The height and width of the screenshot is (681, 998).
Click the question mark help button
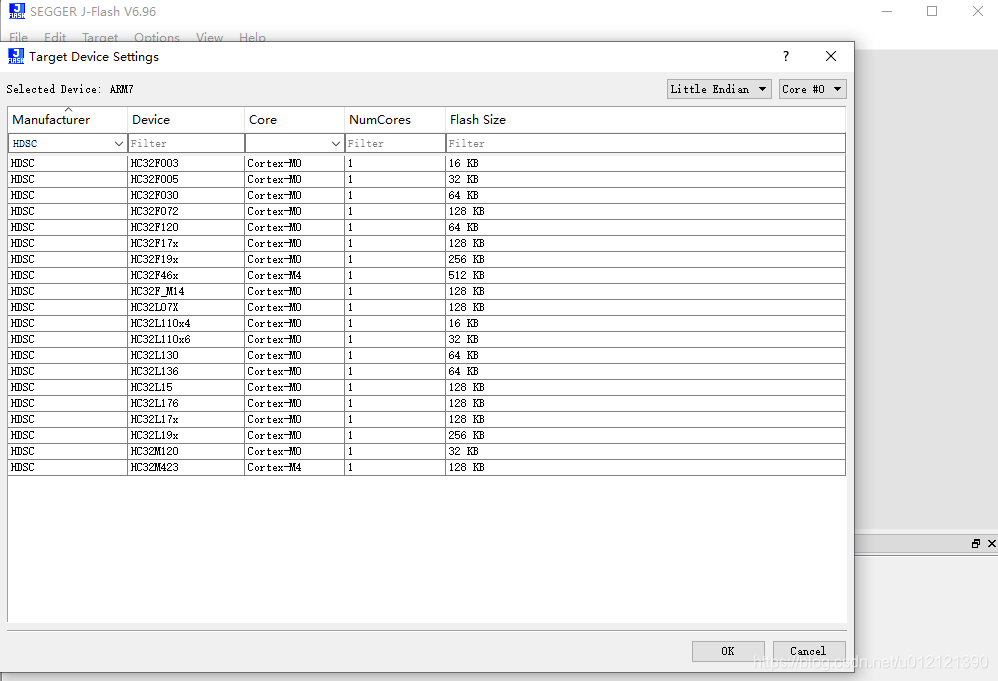point(786,56)
